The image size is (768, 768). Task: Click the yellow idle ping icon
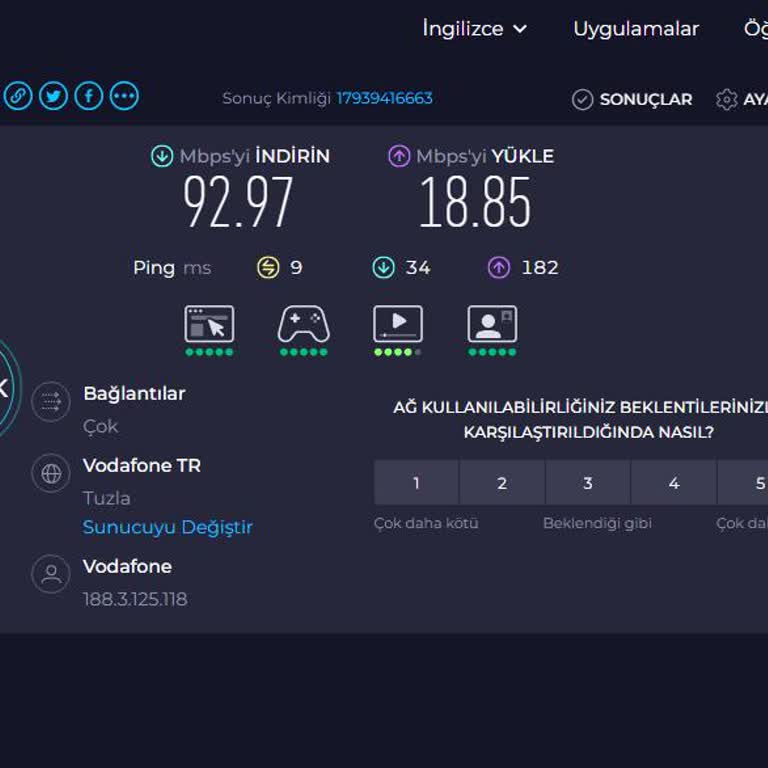268,267
